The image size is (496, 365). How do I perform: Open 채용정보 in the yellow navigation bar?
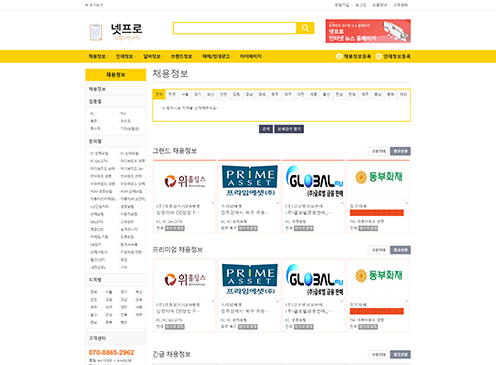pyautogui.click(x=98, y=57)
